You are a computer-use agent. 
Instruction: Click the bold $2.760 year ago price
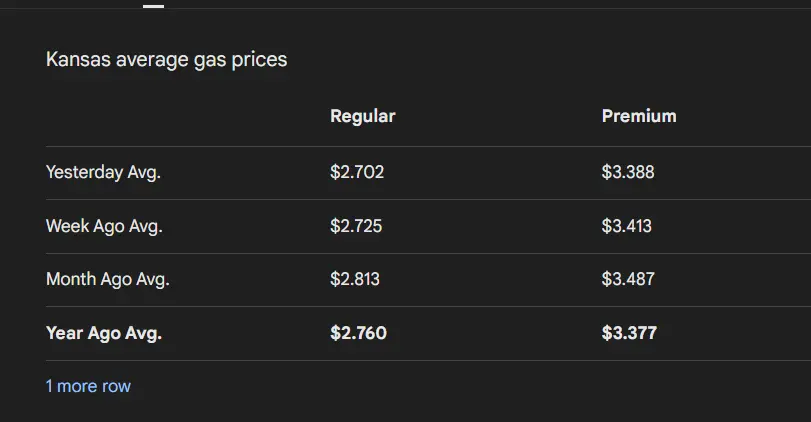point(358,333)
